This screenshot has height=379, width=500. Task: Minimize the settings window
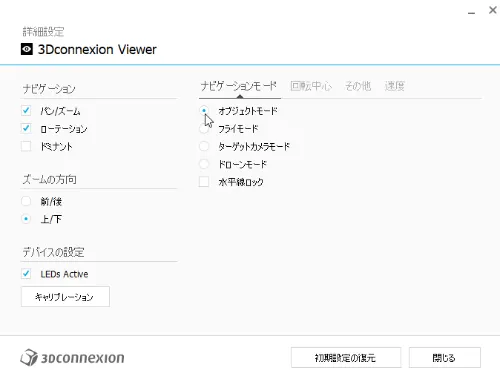[x=471, y=13]
